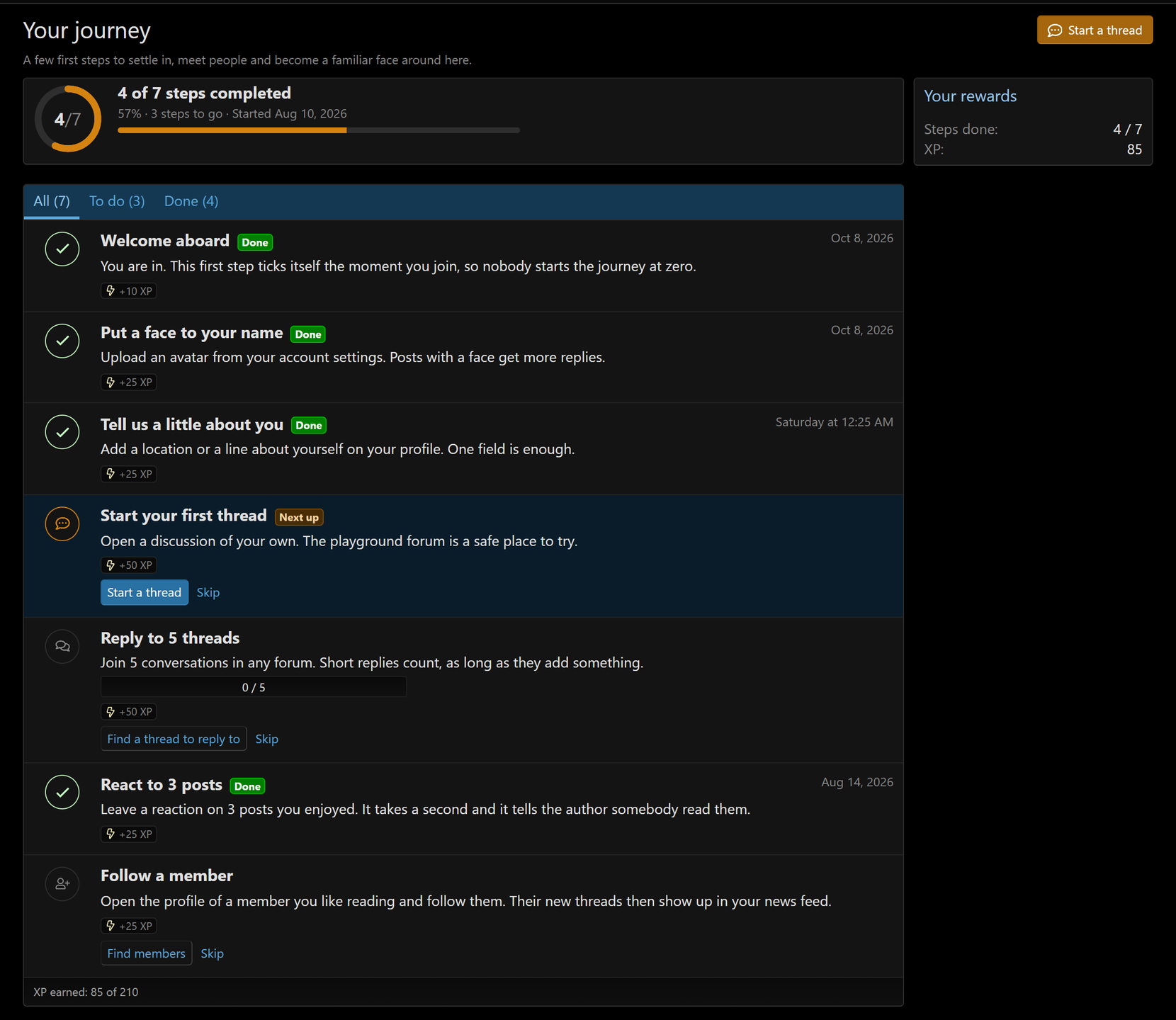Click the Reply to 5 threads heading
This screenshot has width=1176, height=1020.
(x=170, y=638)
